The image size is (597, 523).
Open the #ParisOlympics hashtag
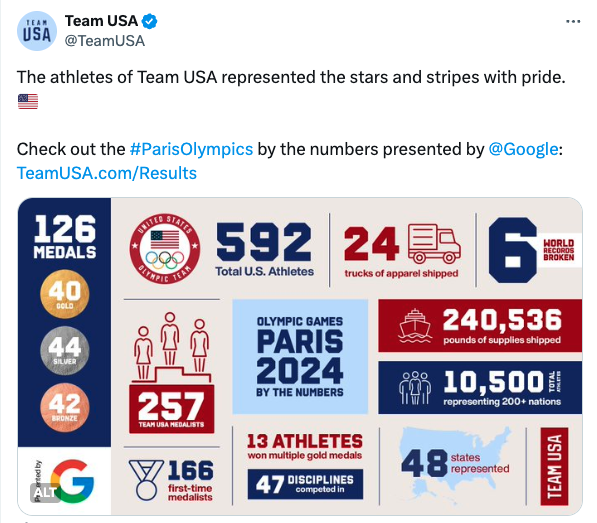(191, 149)
